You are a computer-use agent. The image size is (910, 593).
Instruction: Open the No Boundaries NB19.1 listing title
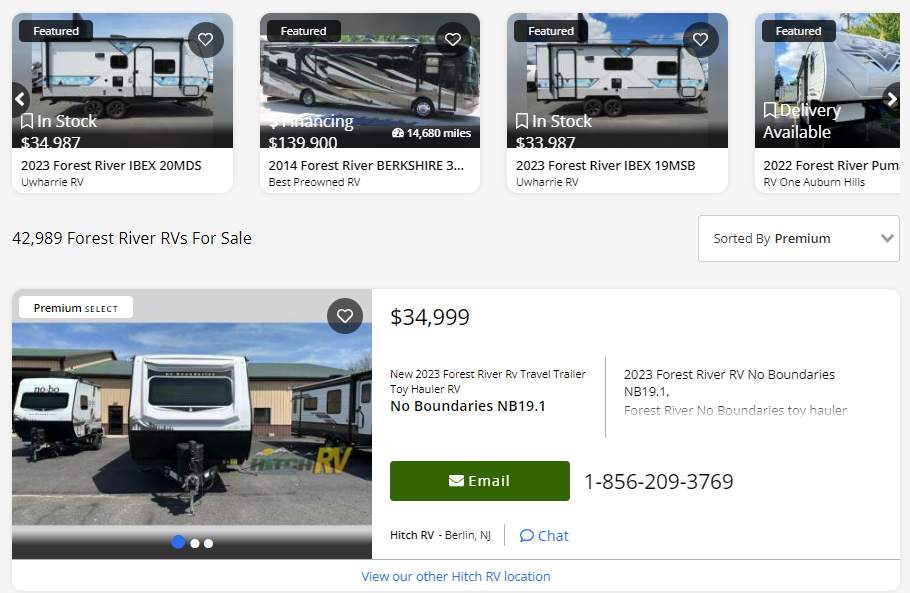[468, 406]
